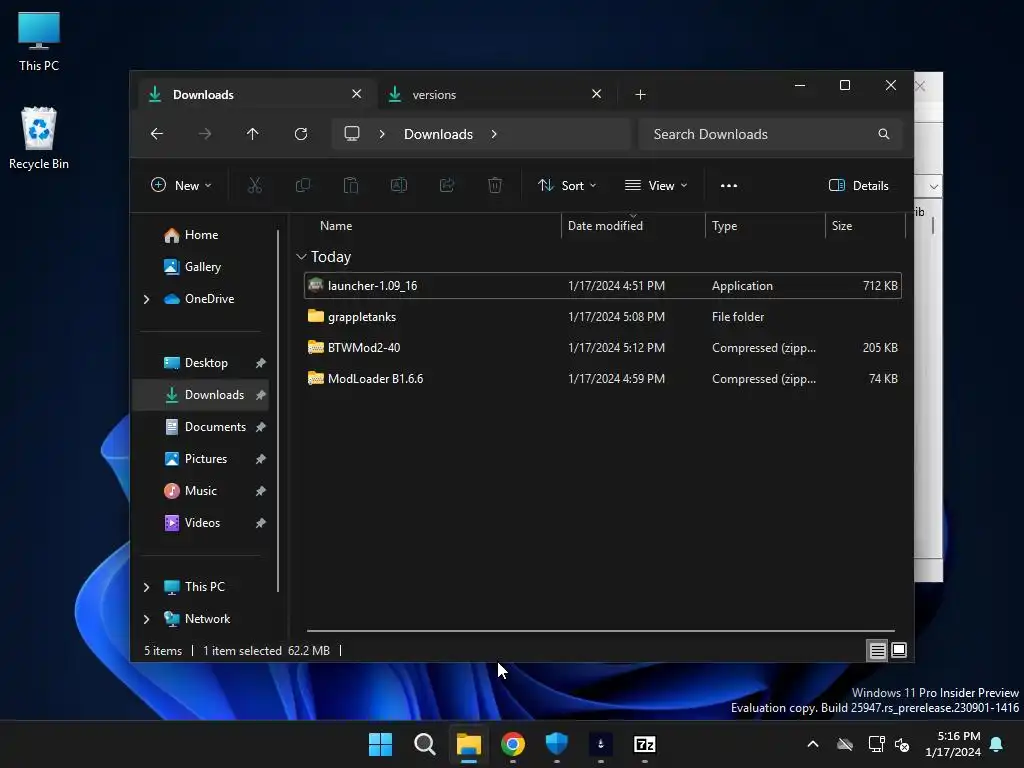Viewport: 1024px width, 768px height.
Task: Expand the Network tree node
Action: click(146, 619)
